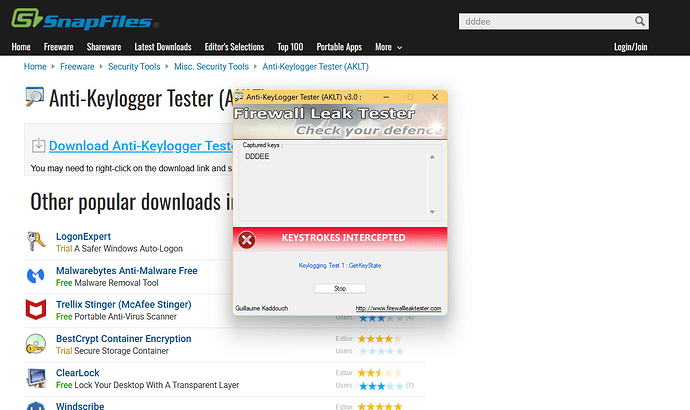
Task: Select Security Tools in the breadcrumb
Action: pyautogui.click(x=132, y=67)
